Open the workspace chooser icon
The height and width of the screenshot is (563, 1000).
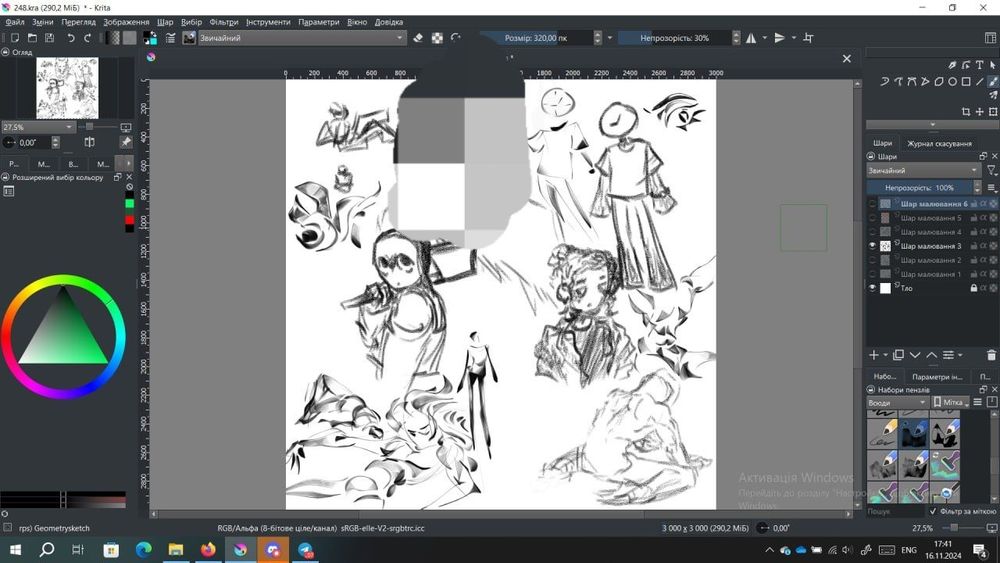990,38
